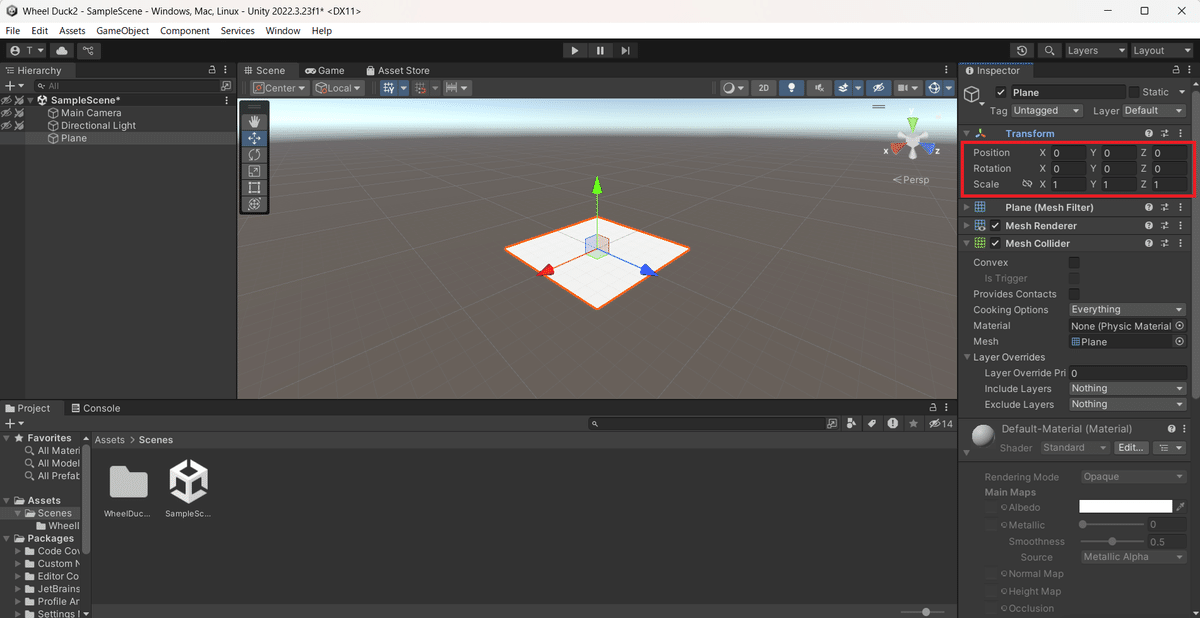This screenshot has height=618, width=1200.
Task: Open the cloud services icon
Action: tap(62, 50)
